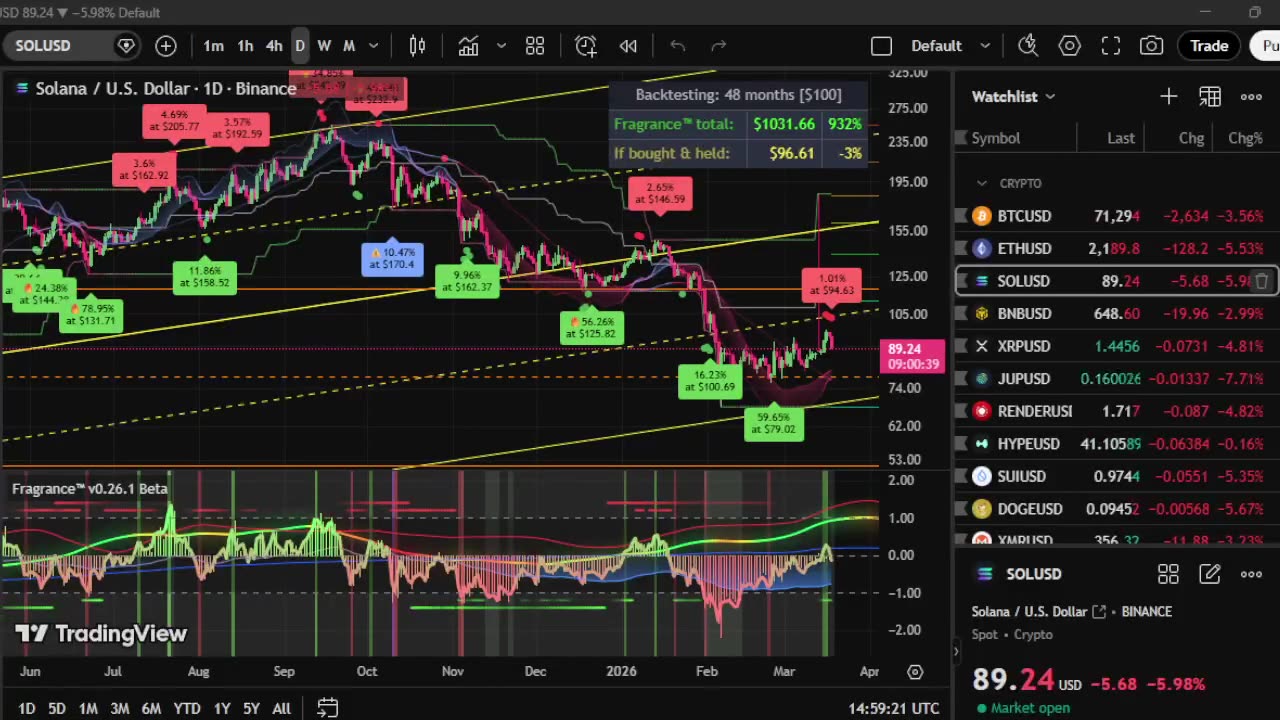Open the note edit icon for SOLUSD
1280x720 pixels.
tap(1210, 574)
